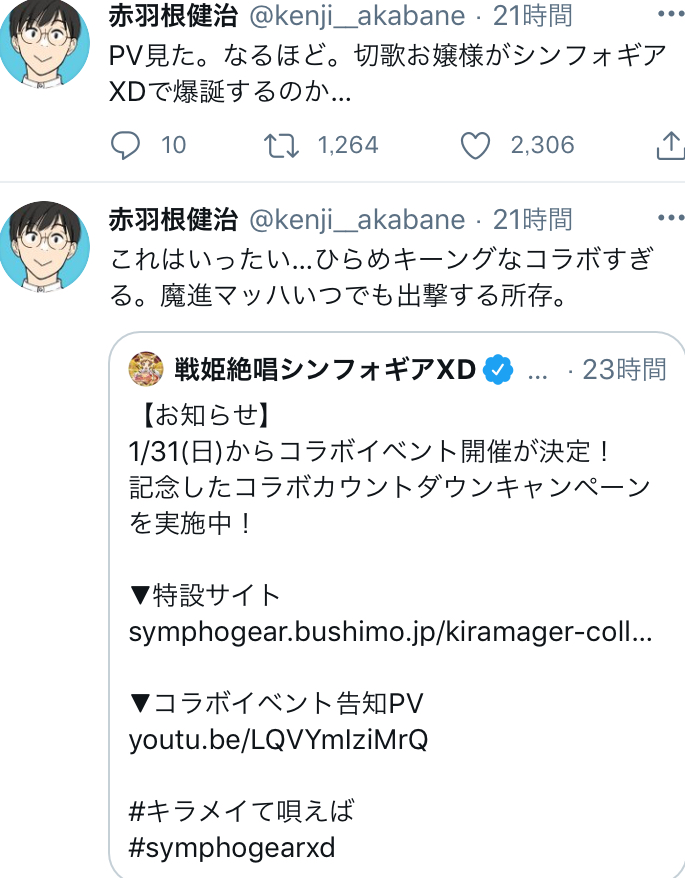Tap the 戦姫絶唱シンフォギアXD account name
Image resolution: width=685 pixels, height=878 pixels.
pyautogui.click(x=324, y=370)
